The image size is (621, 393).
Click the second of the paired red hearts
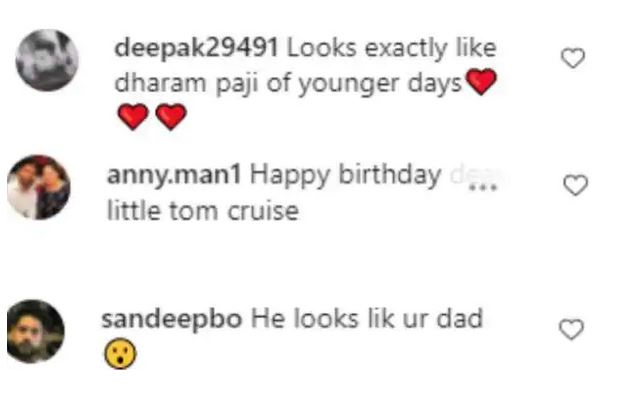(x=171, y=116)
